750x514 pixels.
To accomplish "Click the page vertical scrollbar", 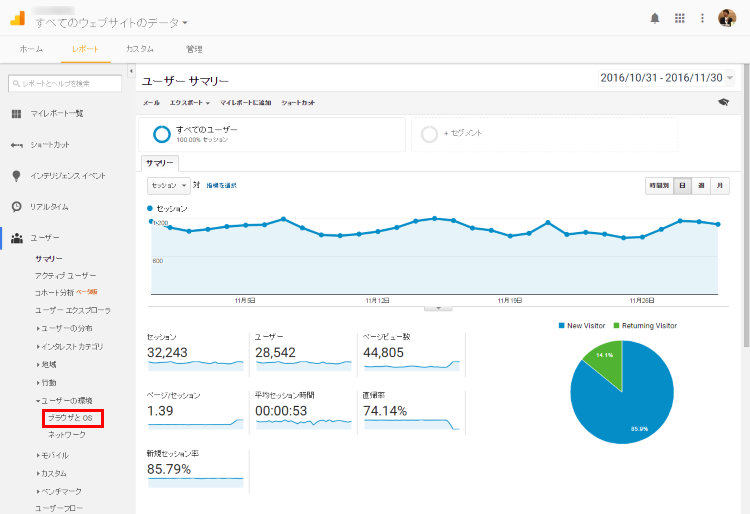I will point(746,206).
